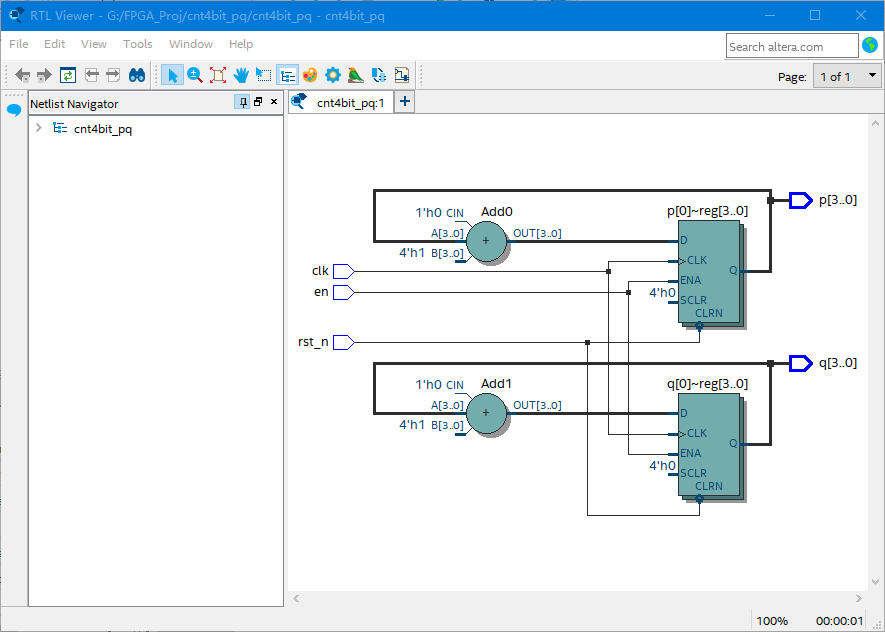Add a new schematic tab
Image resolution: width=885 pixels, height=632 pixels.
click(x=405, y=102)
